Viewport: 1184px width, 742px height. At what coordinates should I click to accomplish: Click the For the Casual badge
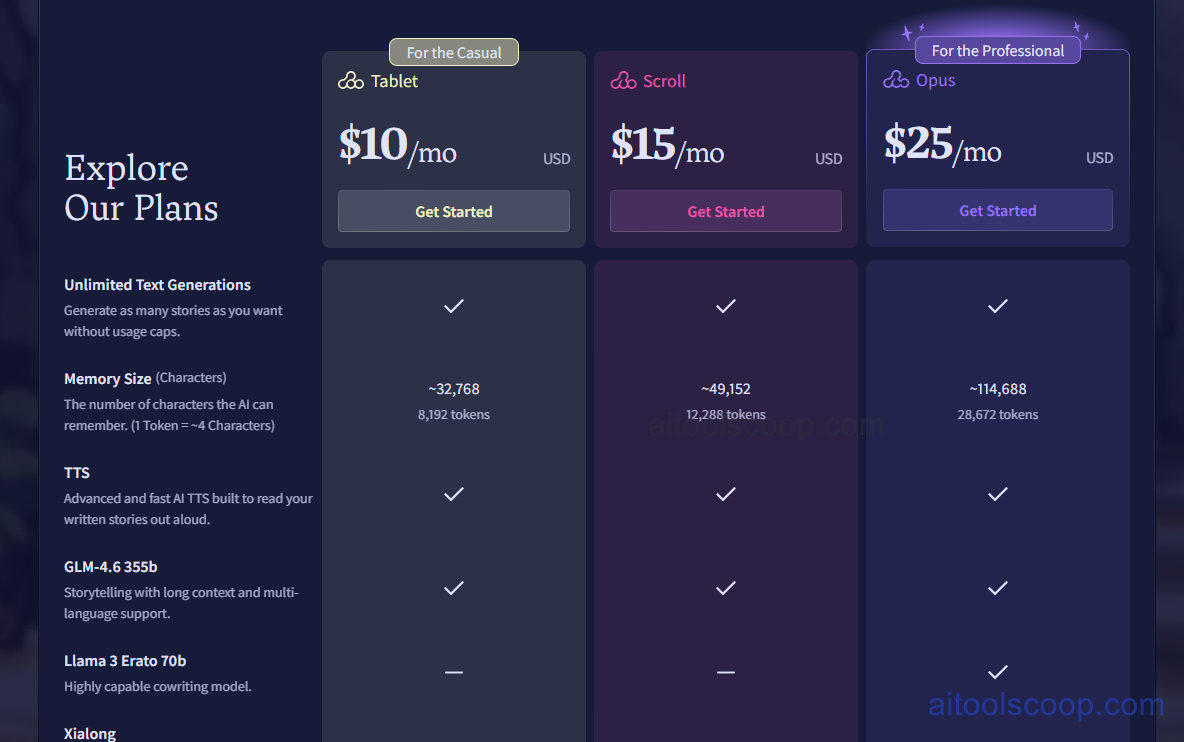coord(454,51)
